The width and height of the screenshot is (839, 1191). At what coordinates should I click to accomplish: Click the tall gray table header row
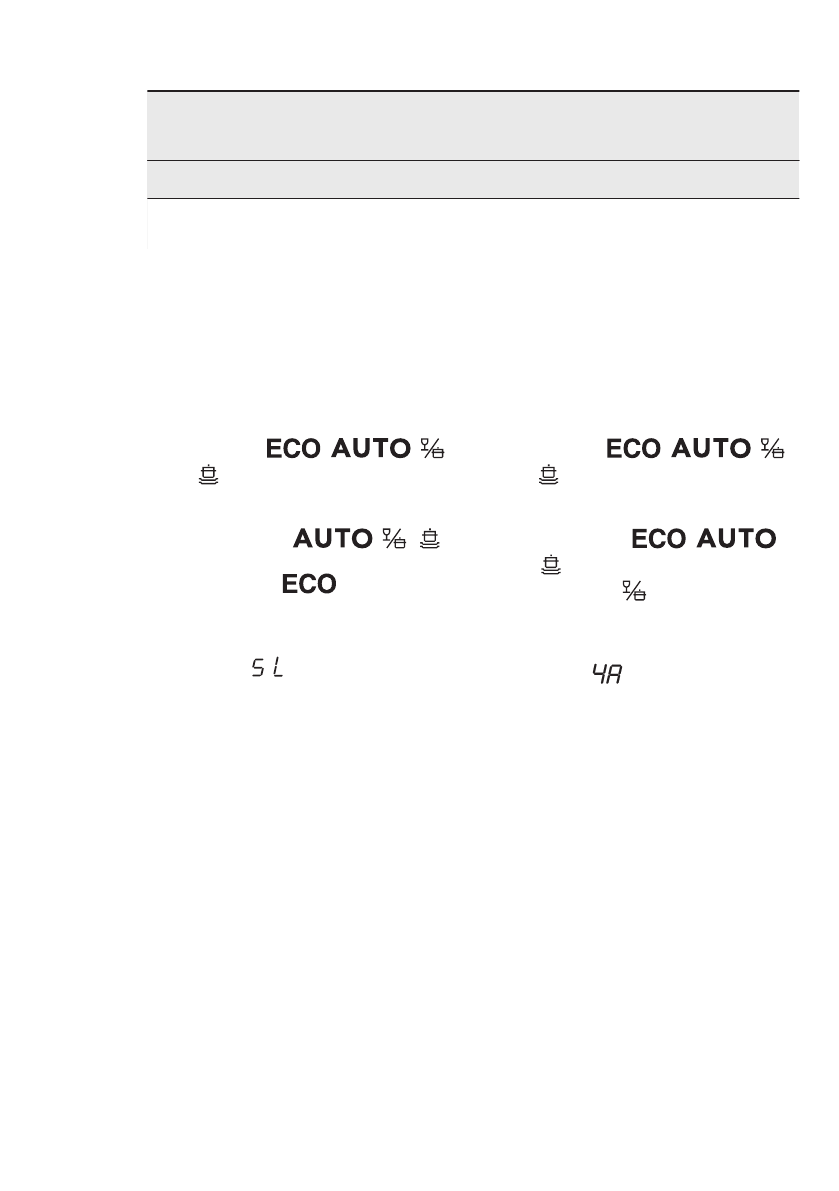point(473,125)
